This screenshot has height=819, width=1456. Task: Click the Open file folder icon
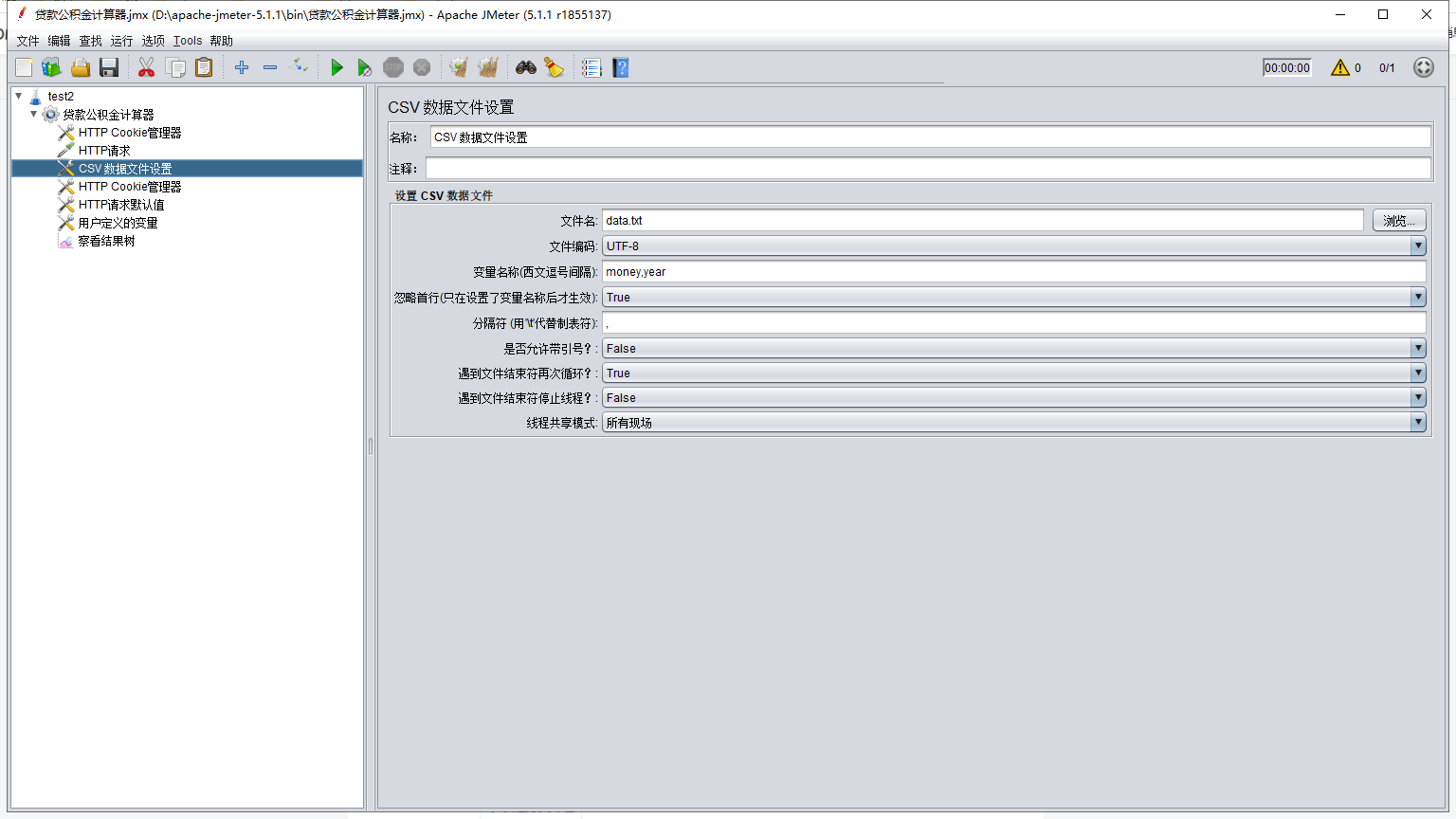tap(81, 67)
